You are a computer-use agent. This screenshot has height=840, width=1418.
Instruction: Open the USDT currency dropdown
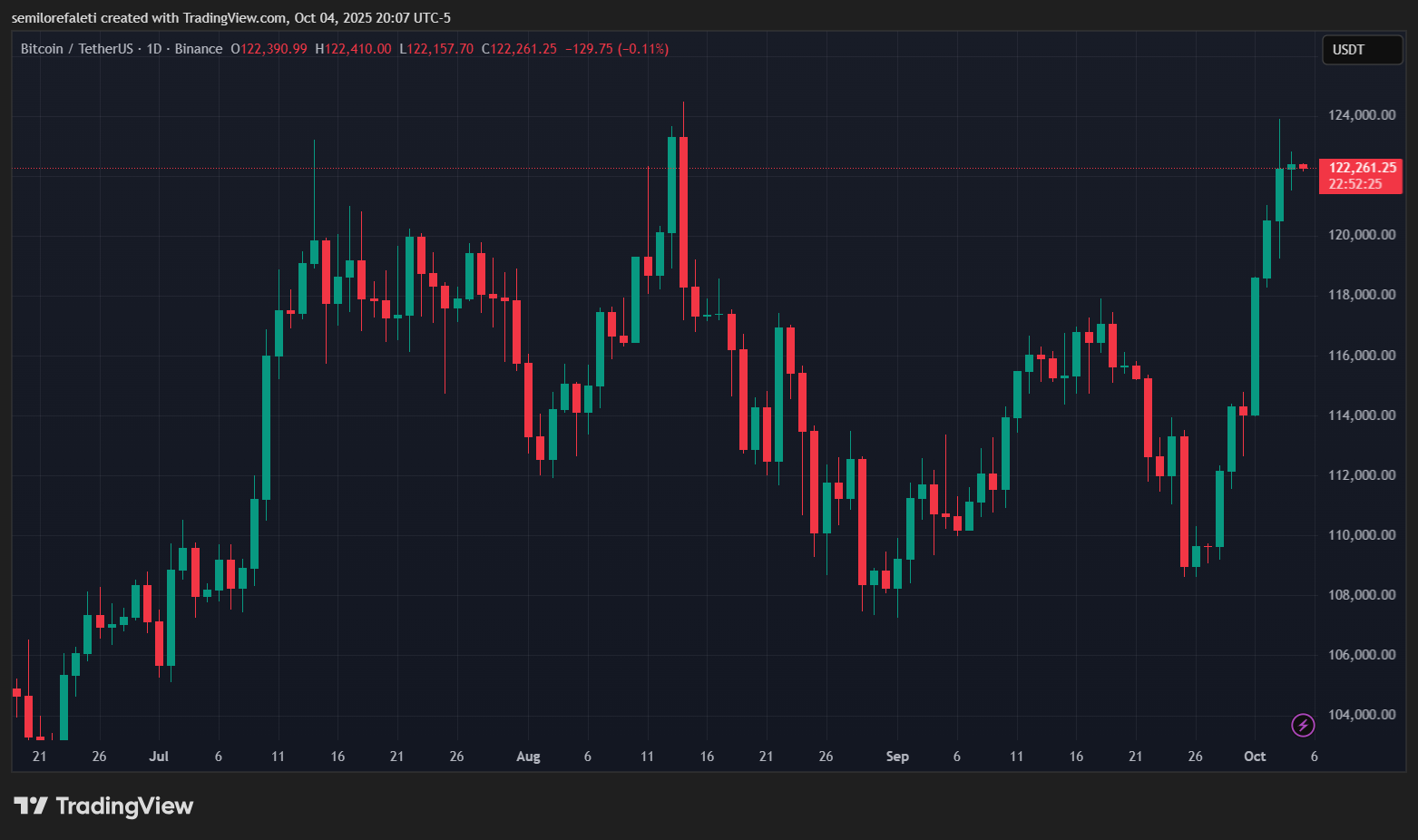click(1361, 50)
